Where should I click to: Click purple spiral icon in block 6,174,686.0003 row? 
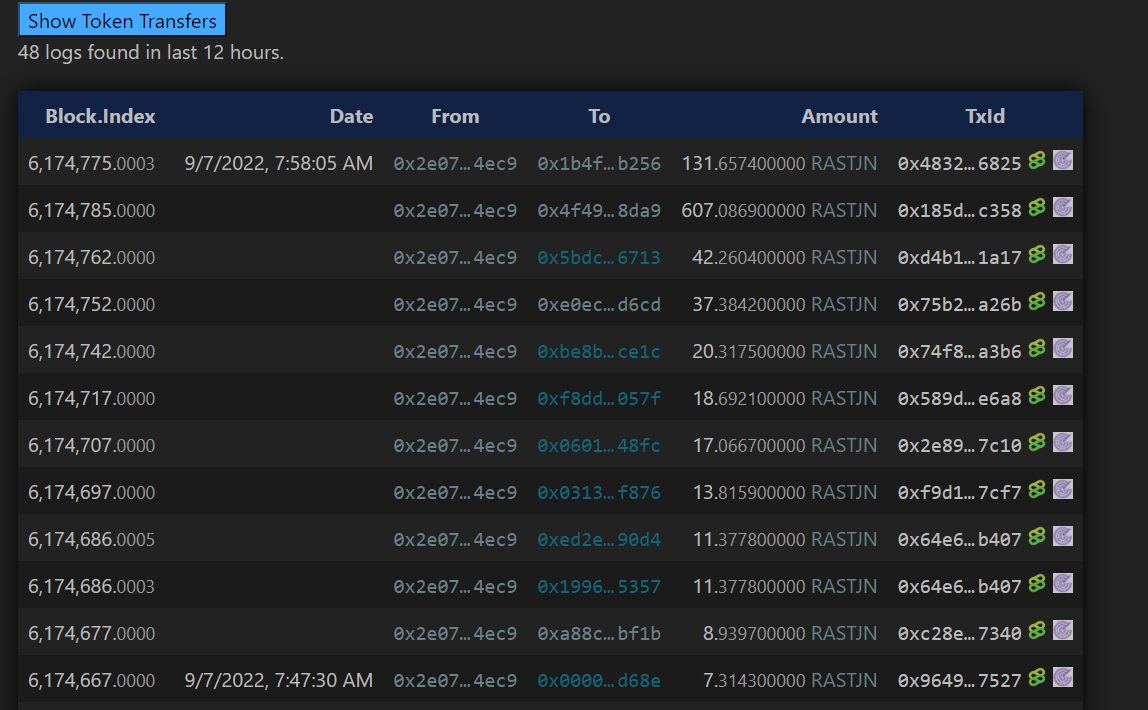[x=1063, y=583]
